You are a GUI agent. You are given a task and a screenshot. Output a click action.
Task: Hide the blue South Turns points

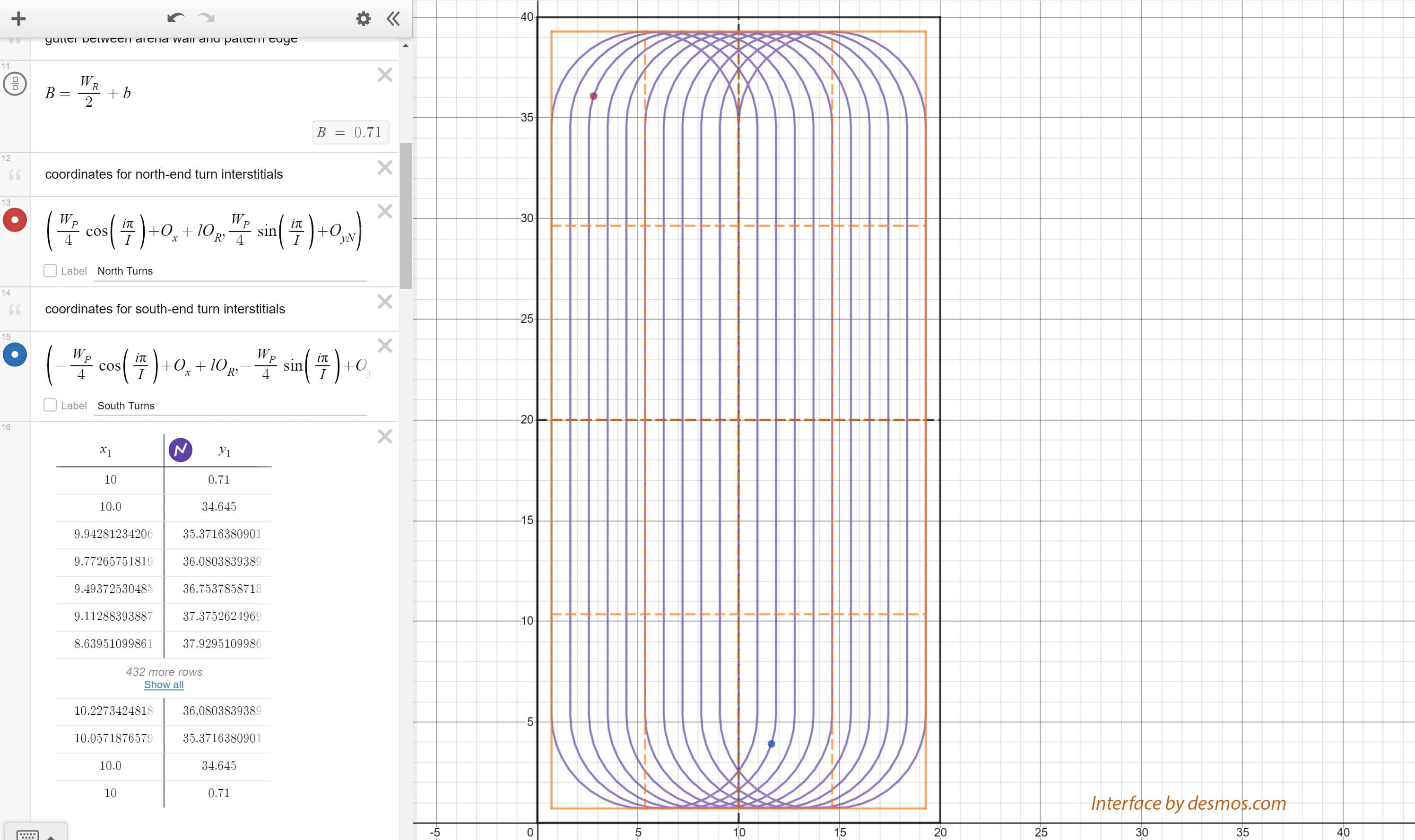15,355
